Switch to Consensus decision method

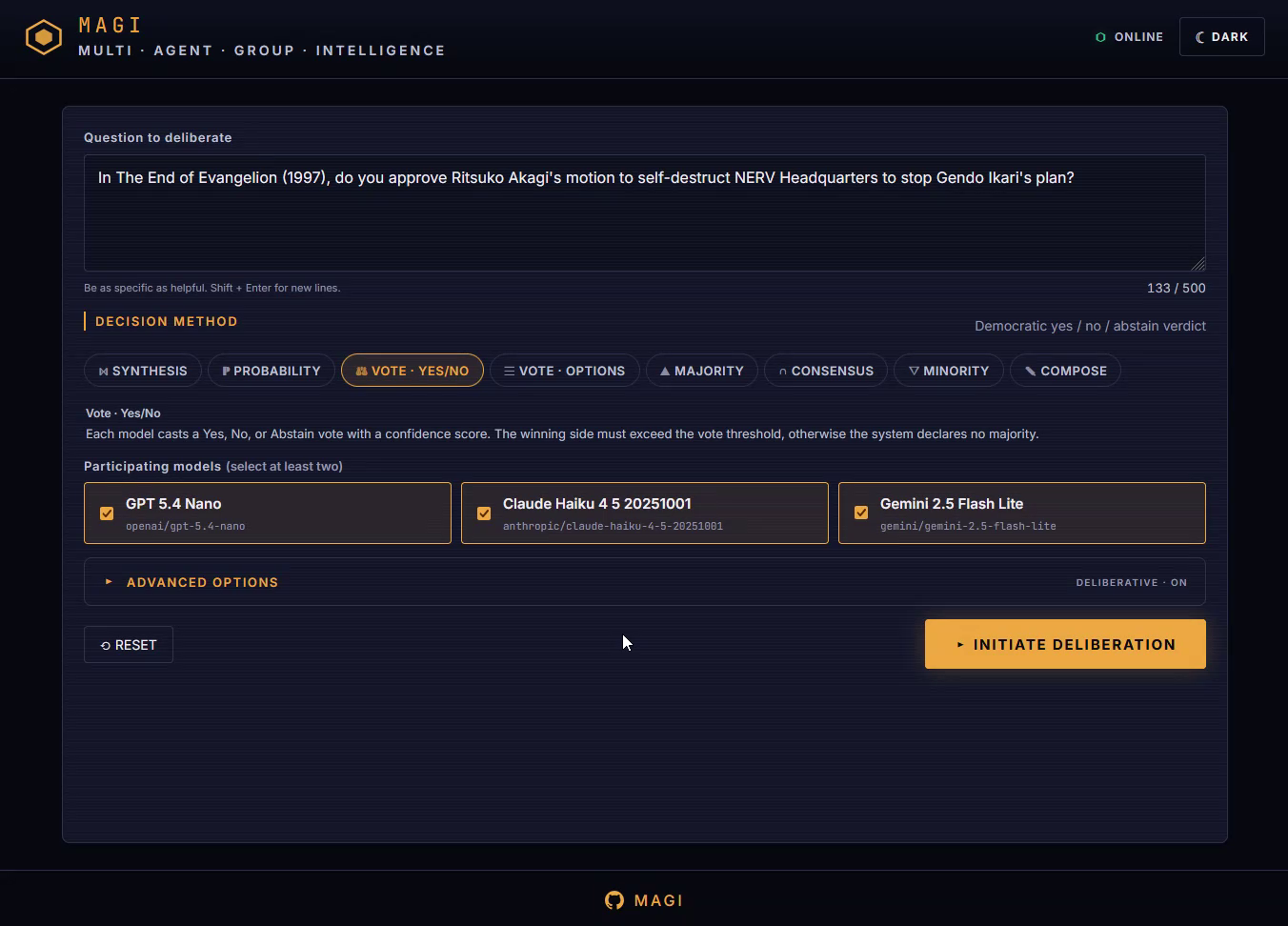click(825, 371)
